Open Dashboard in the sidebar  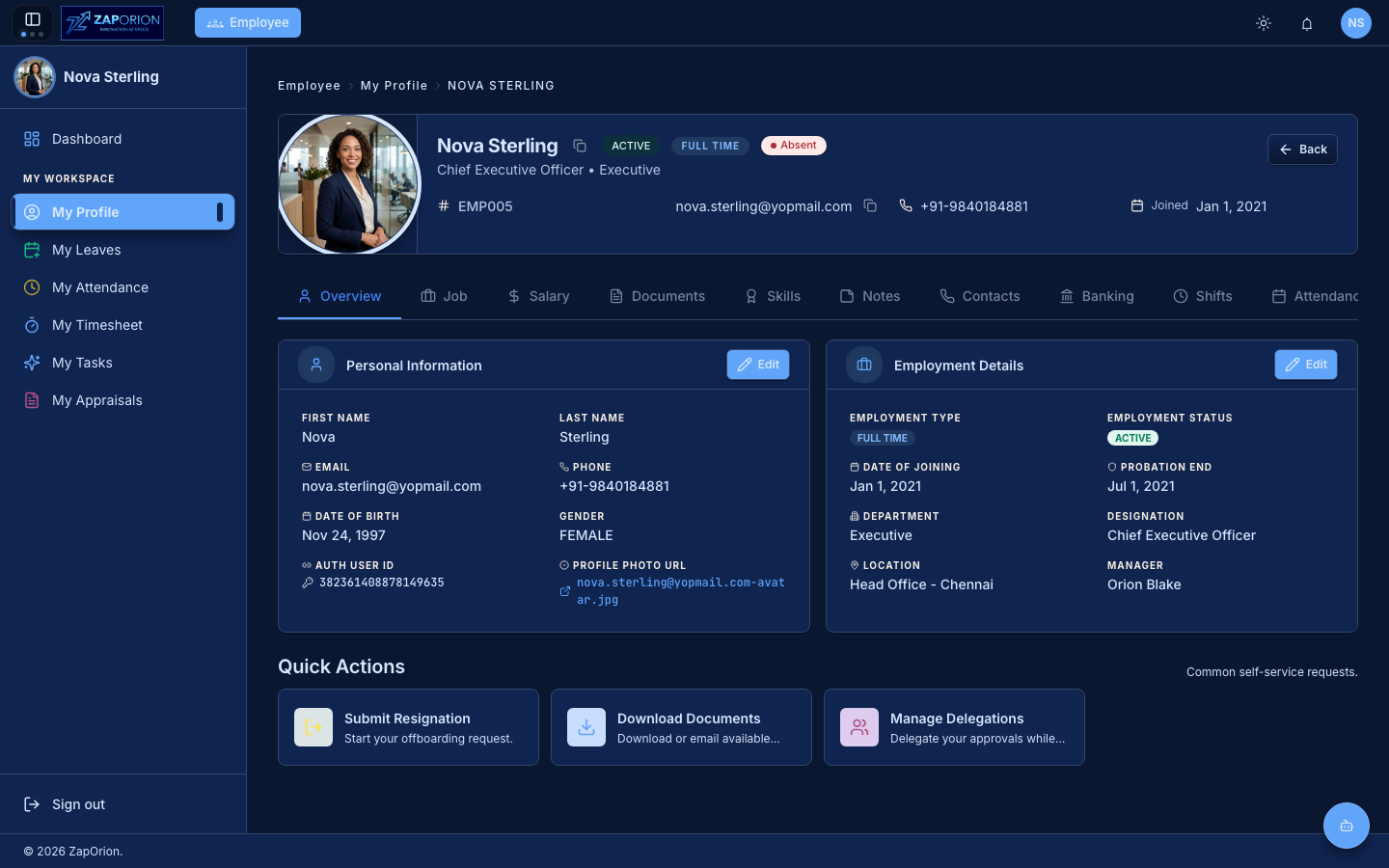point(123,139)
